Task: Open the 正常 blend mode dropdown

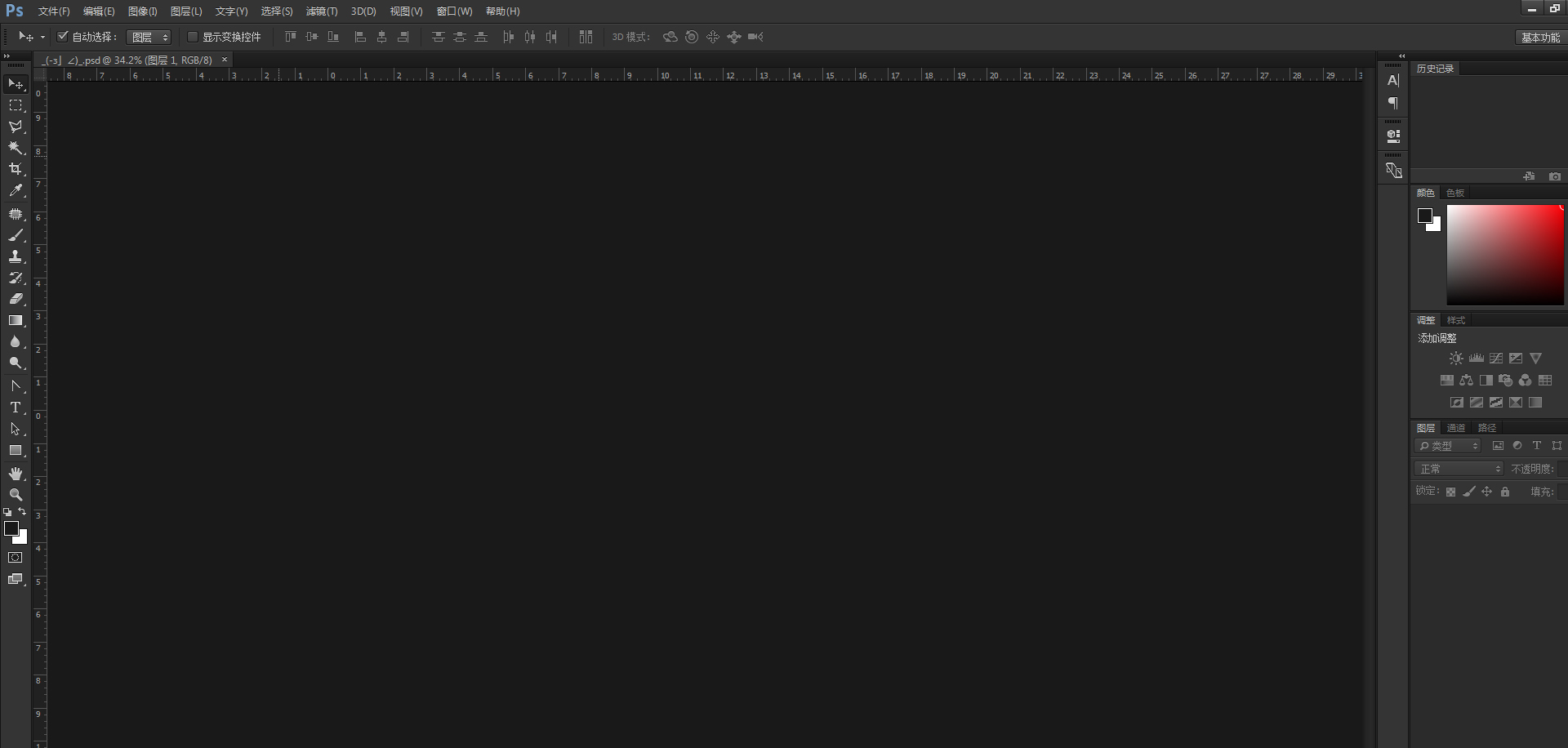Action: [1459, 469]
